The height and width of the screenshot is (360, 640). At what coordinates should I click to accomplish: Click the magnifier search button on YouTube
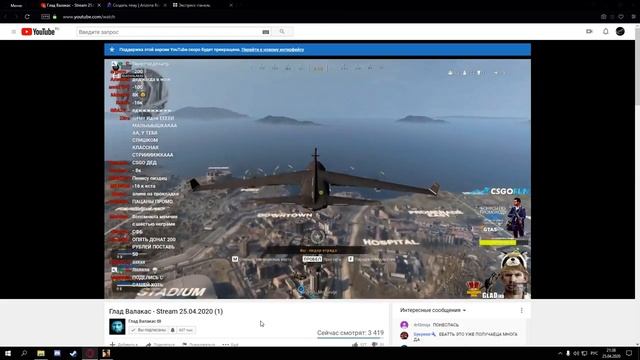(282, 31)
